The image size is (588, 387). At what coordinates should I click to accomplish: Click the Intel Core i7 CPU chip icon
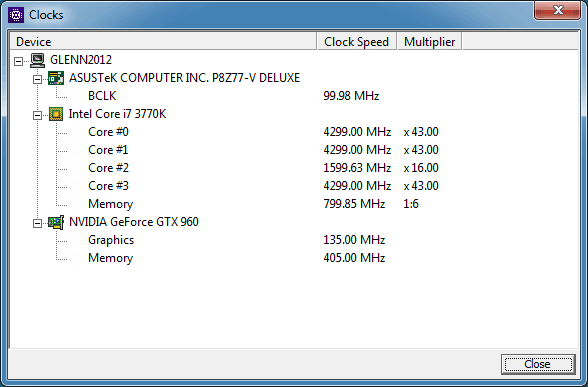(56, 114)
